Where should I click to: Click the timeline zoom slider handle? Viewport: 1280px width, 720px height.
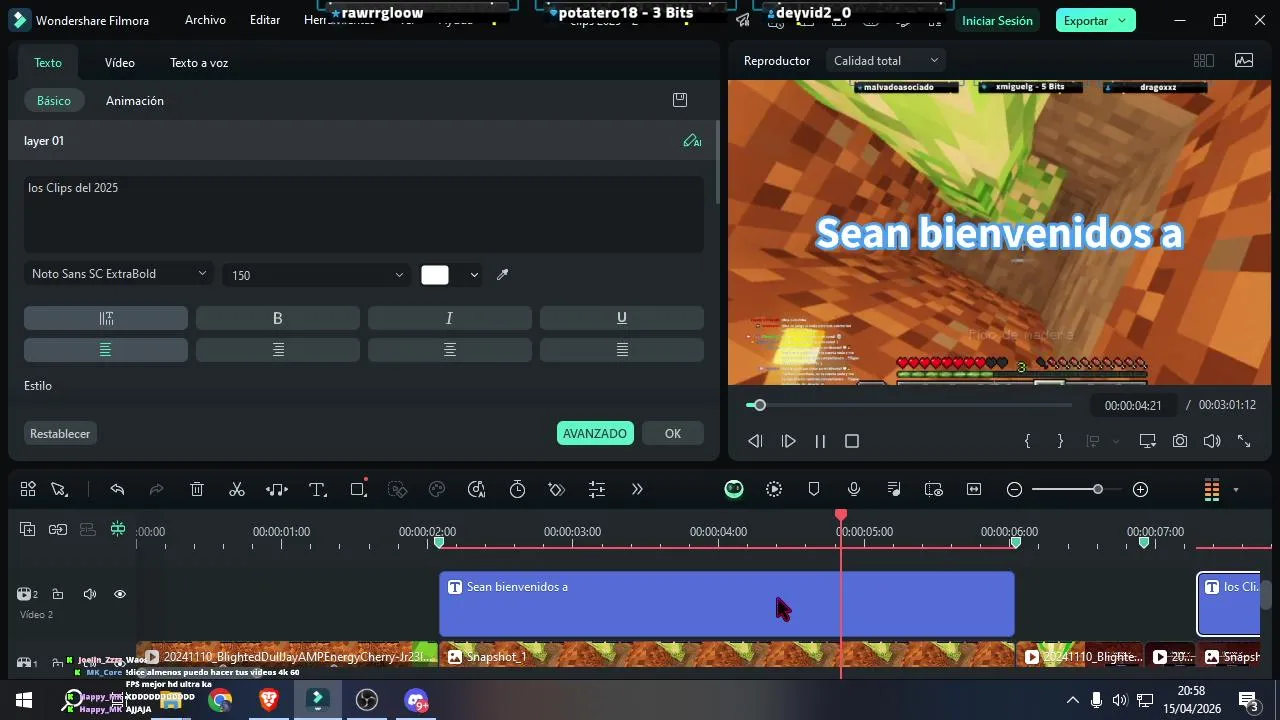tap(1098, 489)
